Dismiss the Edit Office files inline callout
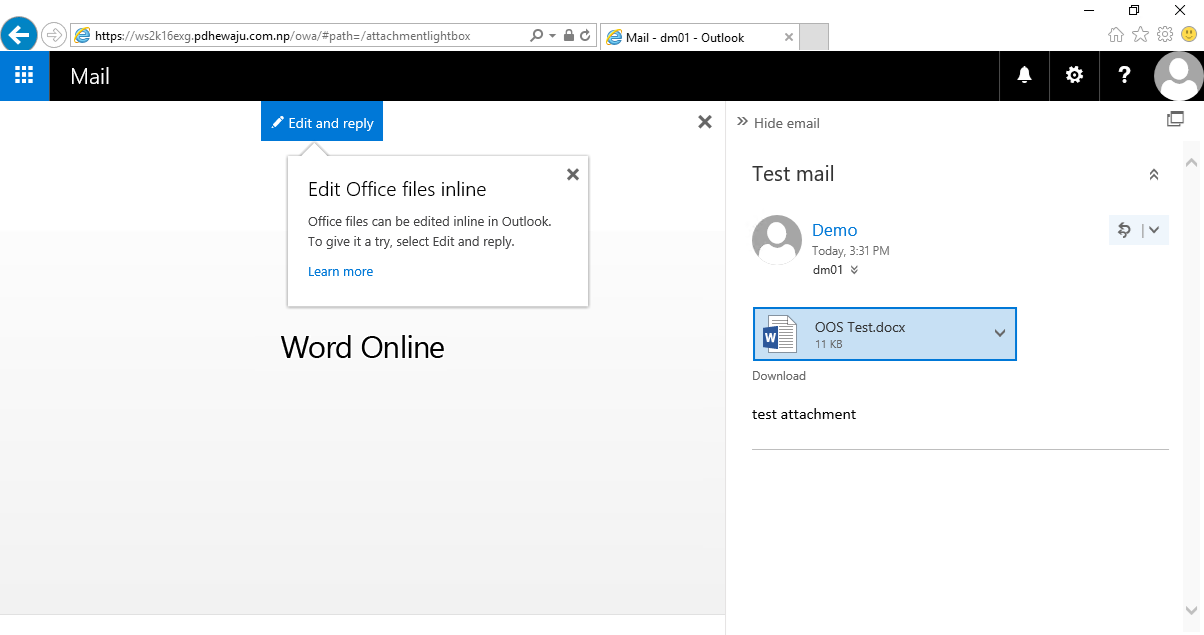 click(x=573, y=174)
